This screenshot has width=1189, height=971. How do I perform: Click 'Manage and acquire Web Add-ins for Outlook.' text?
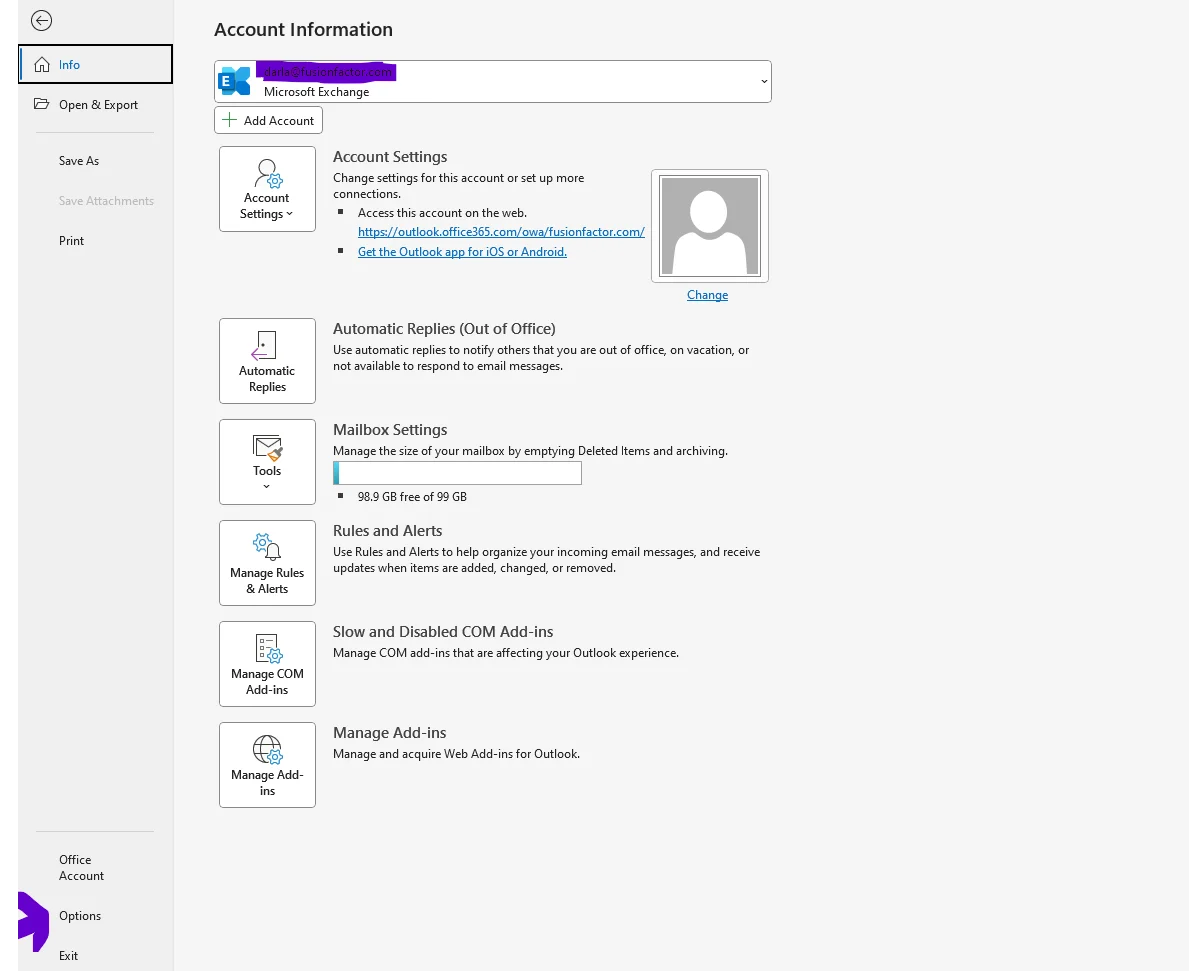pyautogui.click(x=456, y=754)
